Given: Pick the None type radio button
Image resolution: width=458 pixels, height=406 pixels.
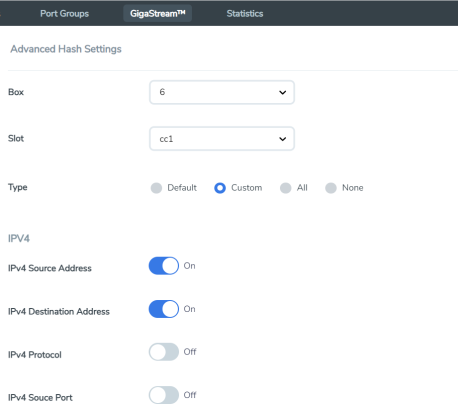Looking at the screenshot, I should 331,188.
